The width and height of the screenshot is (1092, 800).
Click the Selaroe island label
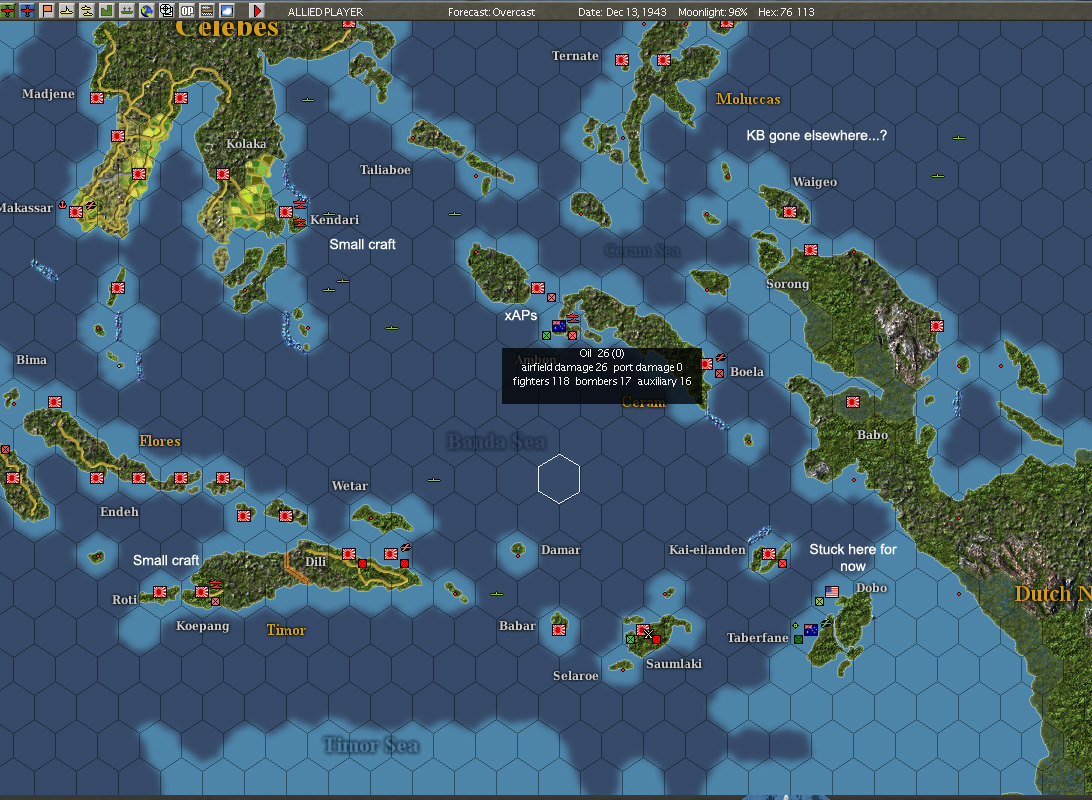click(576, 675)
